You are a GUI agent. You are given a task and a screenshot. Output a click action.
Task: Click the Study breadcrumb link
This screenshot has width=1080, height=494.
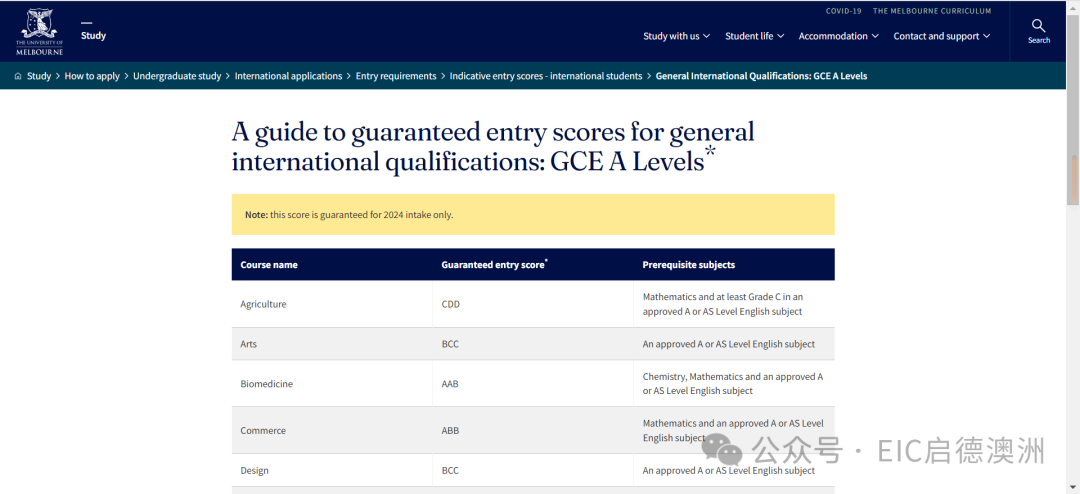click(39, 76)
